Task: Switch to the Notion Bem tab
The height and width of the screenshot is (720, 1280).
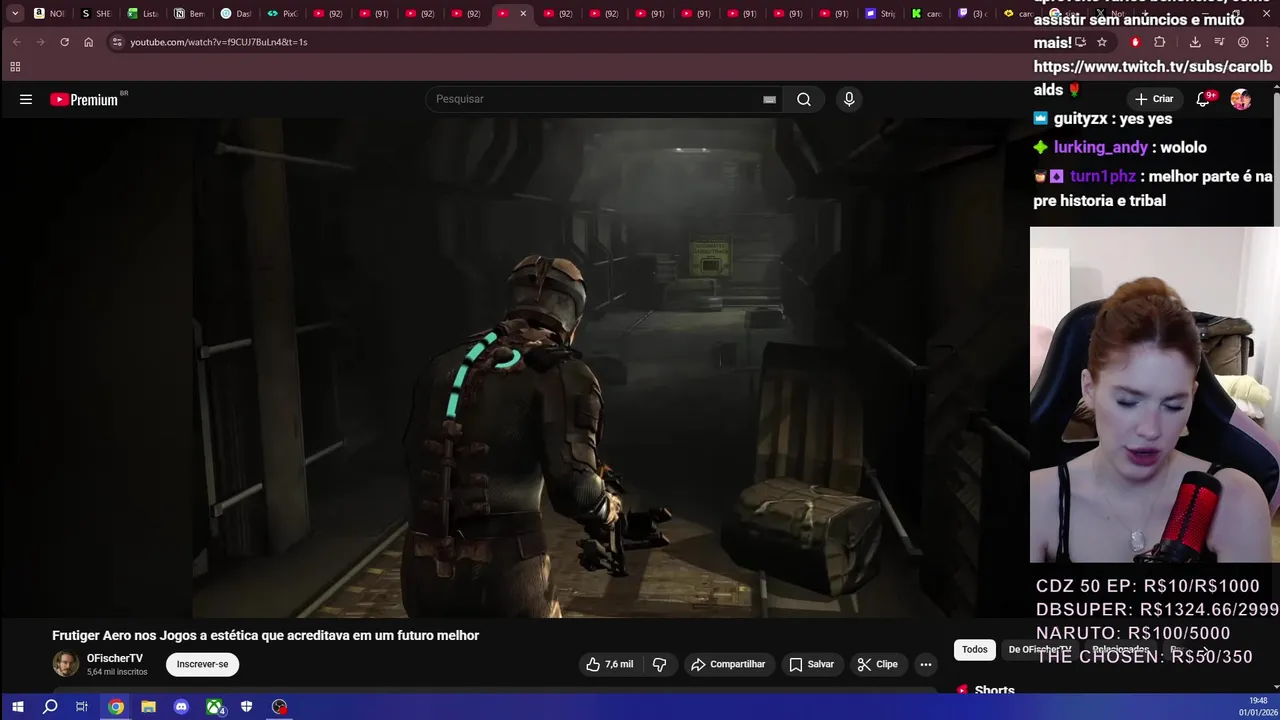Action: (x=189, y=14)
